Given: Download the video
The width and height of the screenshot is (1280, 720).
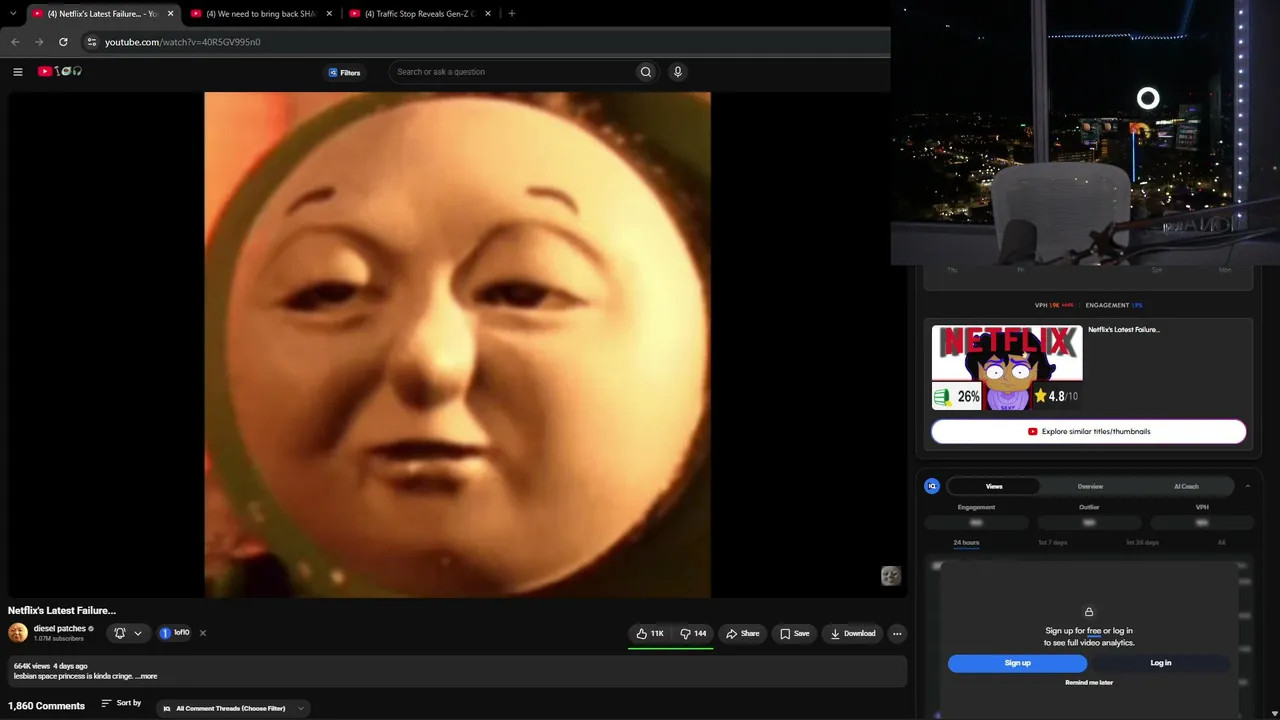Looking at the screenshot, I should pos(853,633).
